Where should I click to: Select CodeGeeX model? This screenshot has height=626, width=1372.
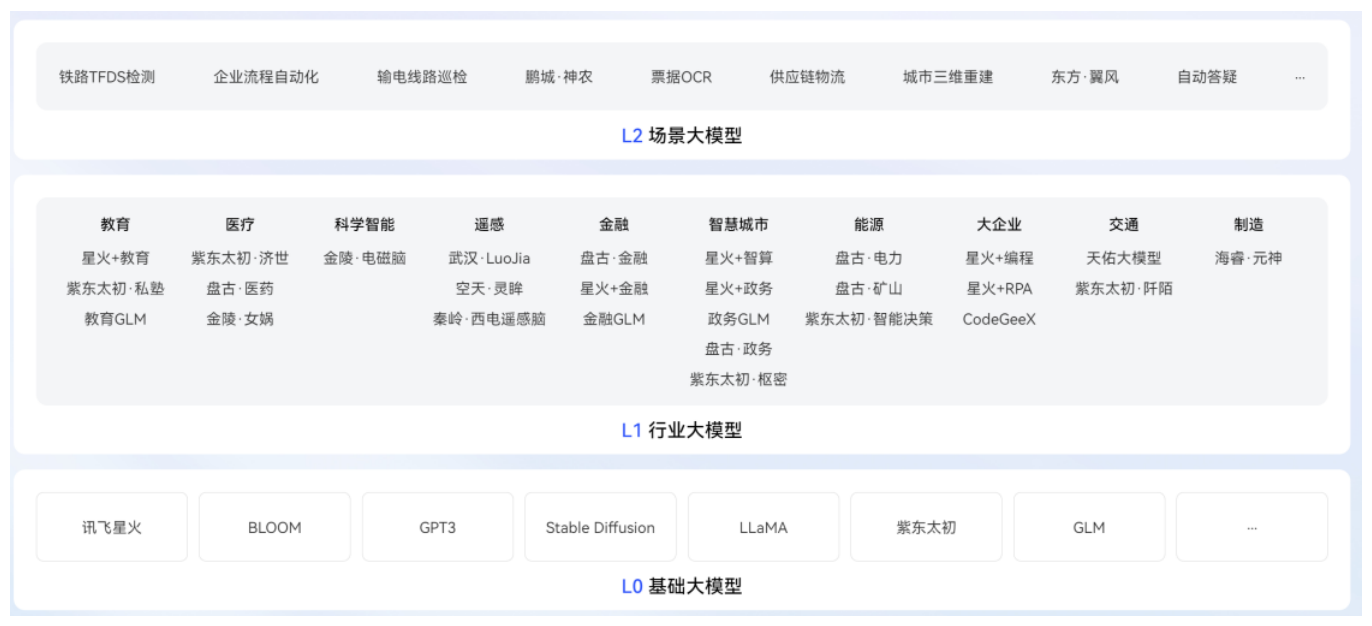tap(999, 319)
